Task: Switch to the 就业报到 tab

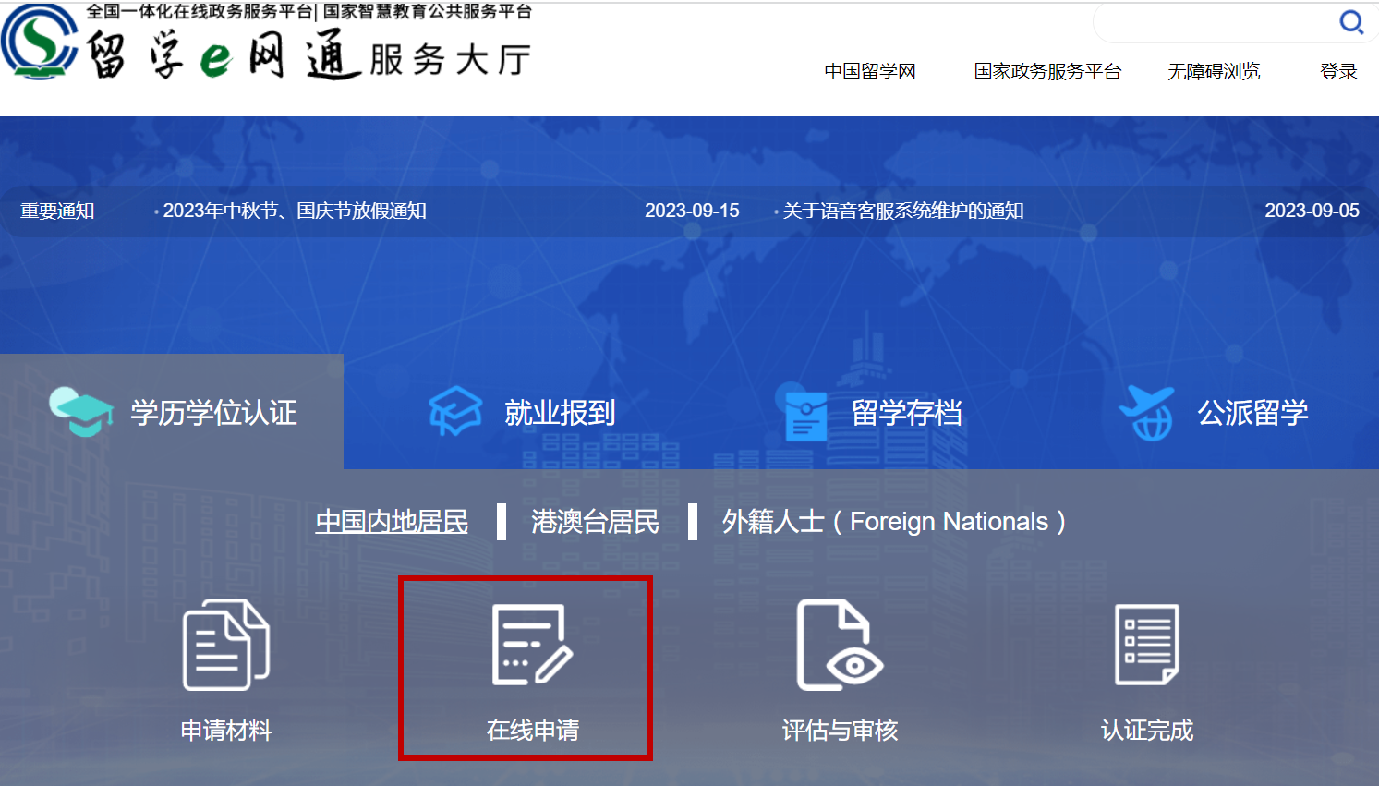Action: [x=559, y=412]
